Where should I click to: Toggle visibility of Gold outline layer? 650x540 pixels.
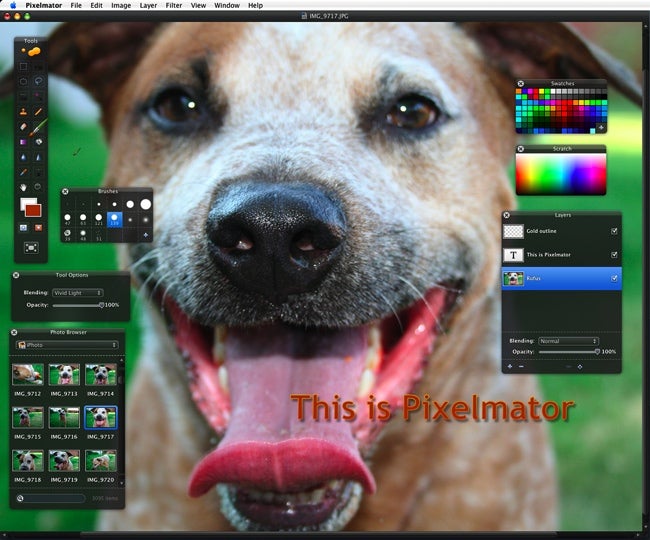(614, 231)
